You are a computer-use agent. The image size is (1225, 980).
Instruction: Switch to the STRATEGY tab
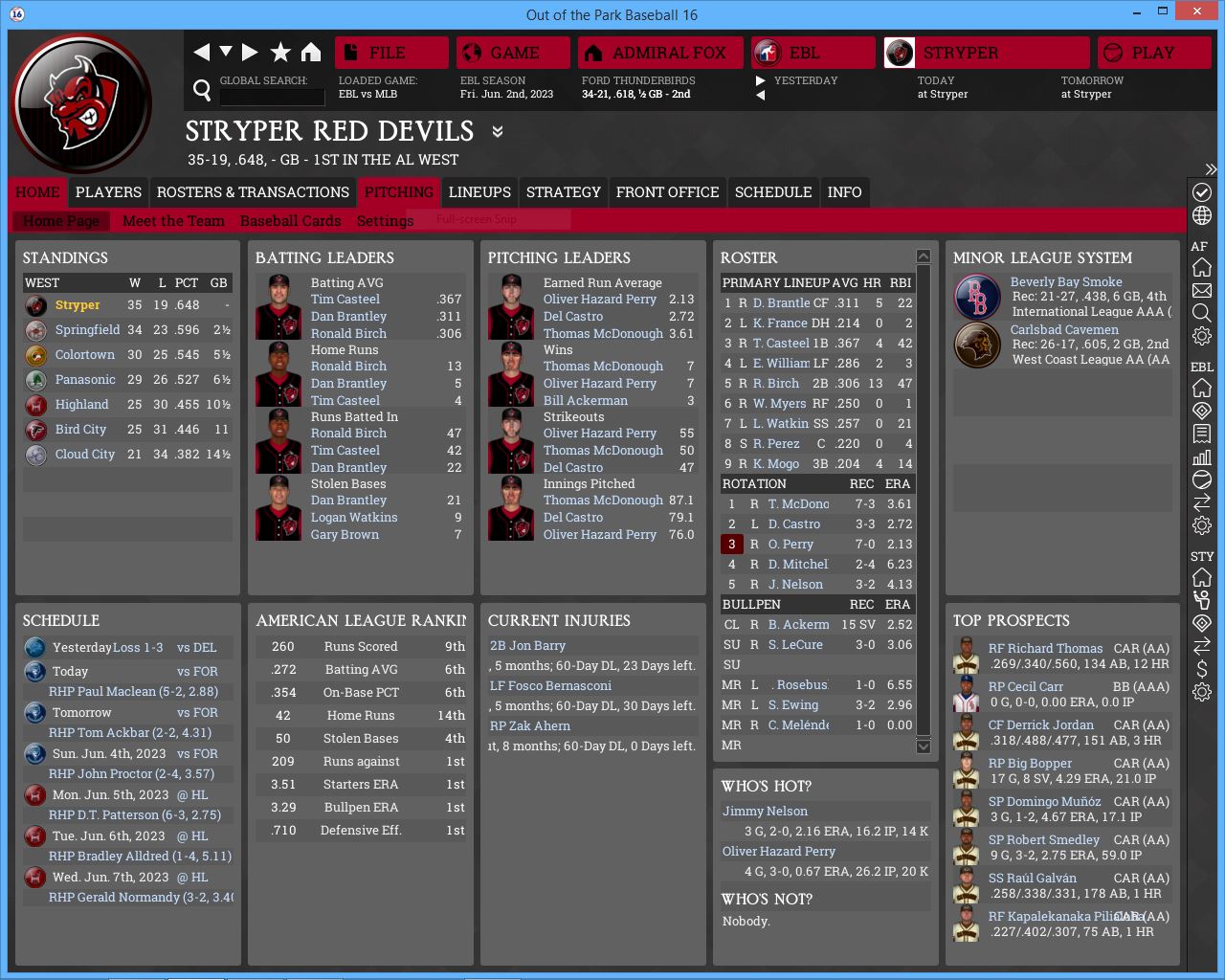point(564,192)
